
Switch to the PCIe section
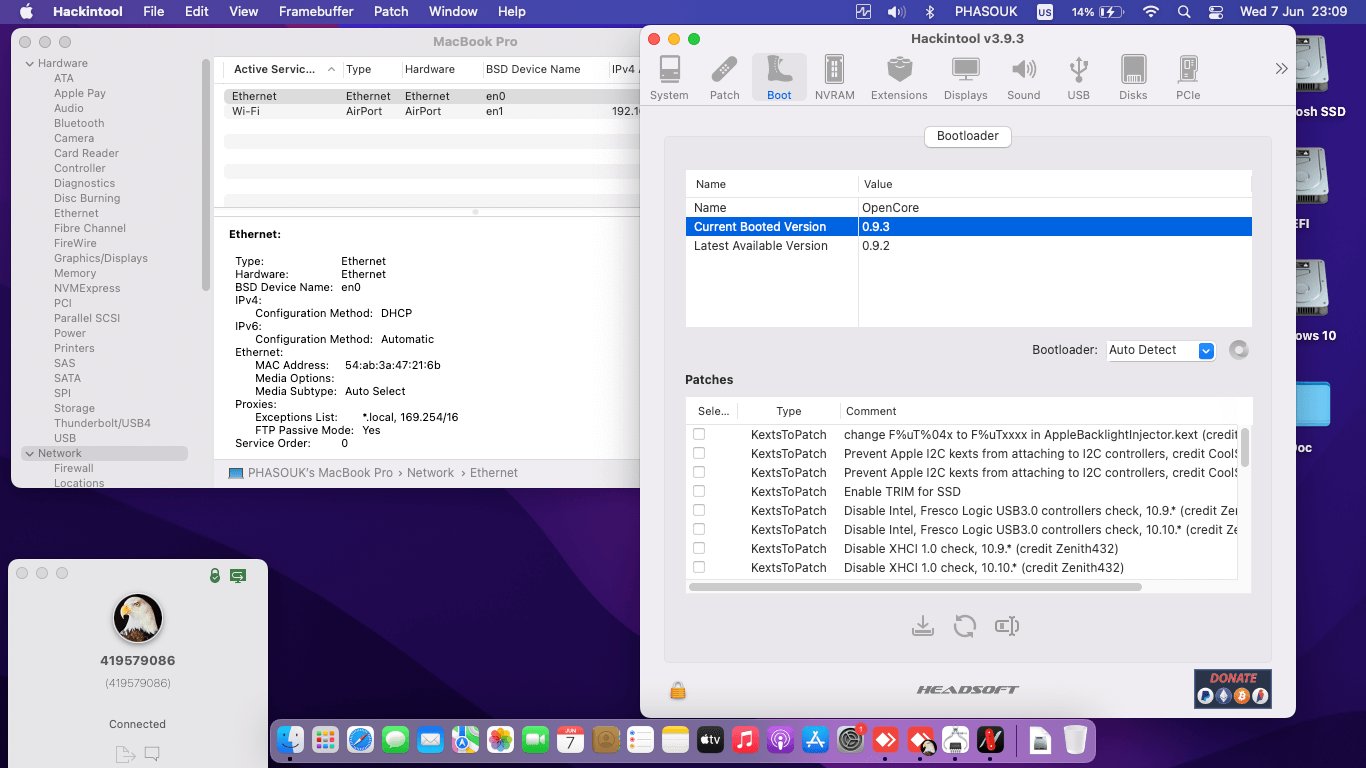tap(1188, 78)
